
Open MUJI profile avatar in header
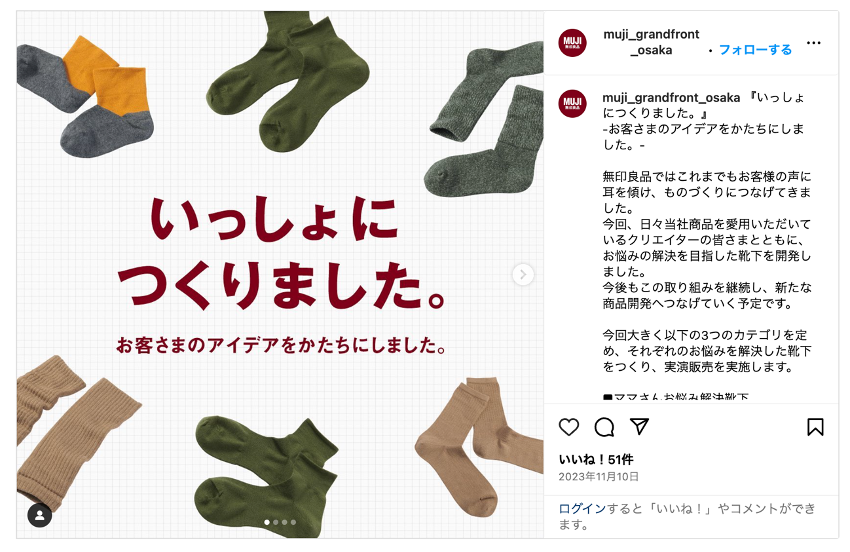[x=572, y=43]
